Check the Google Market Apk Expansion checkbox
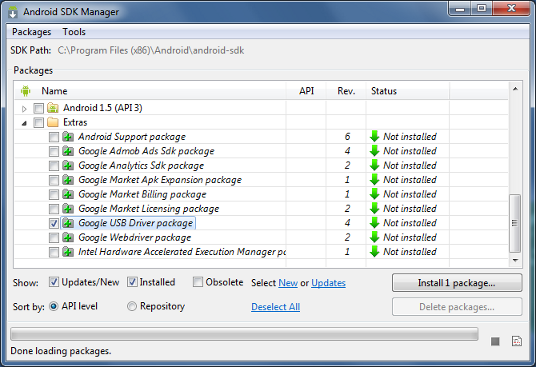Image resolution: width=536 pixels, height=367 pixels. [x=54, y=180]
